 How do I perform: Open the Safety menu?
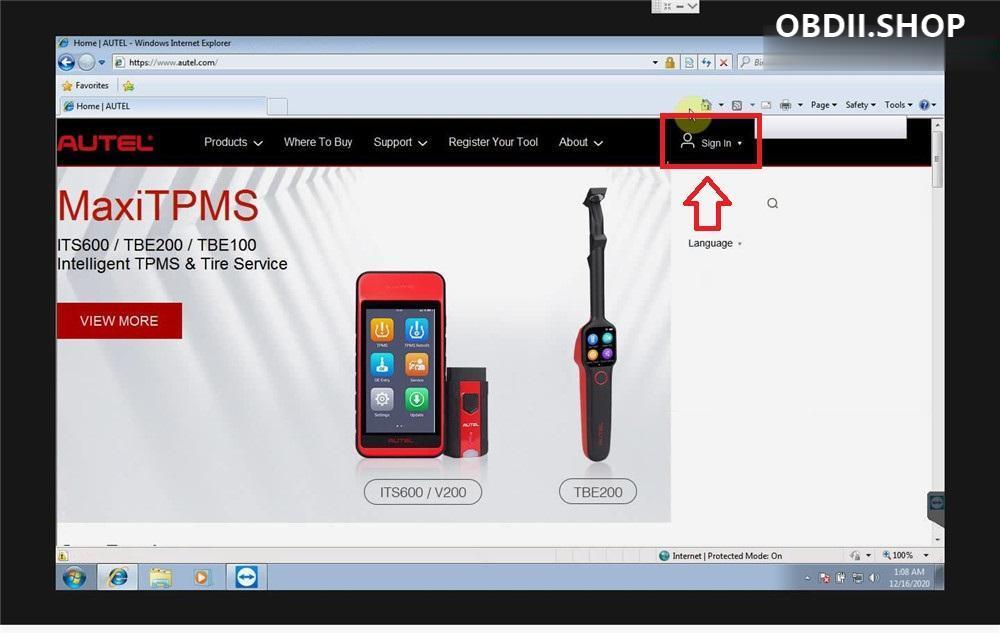pyautogui.click(x=860, y=105)
